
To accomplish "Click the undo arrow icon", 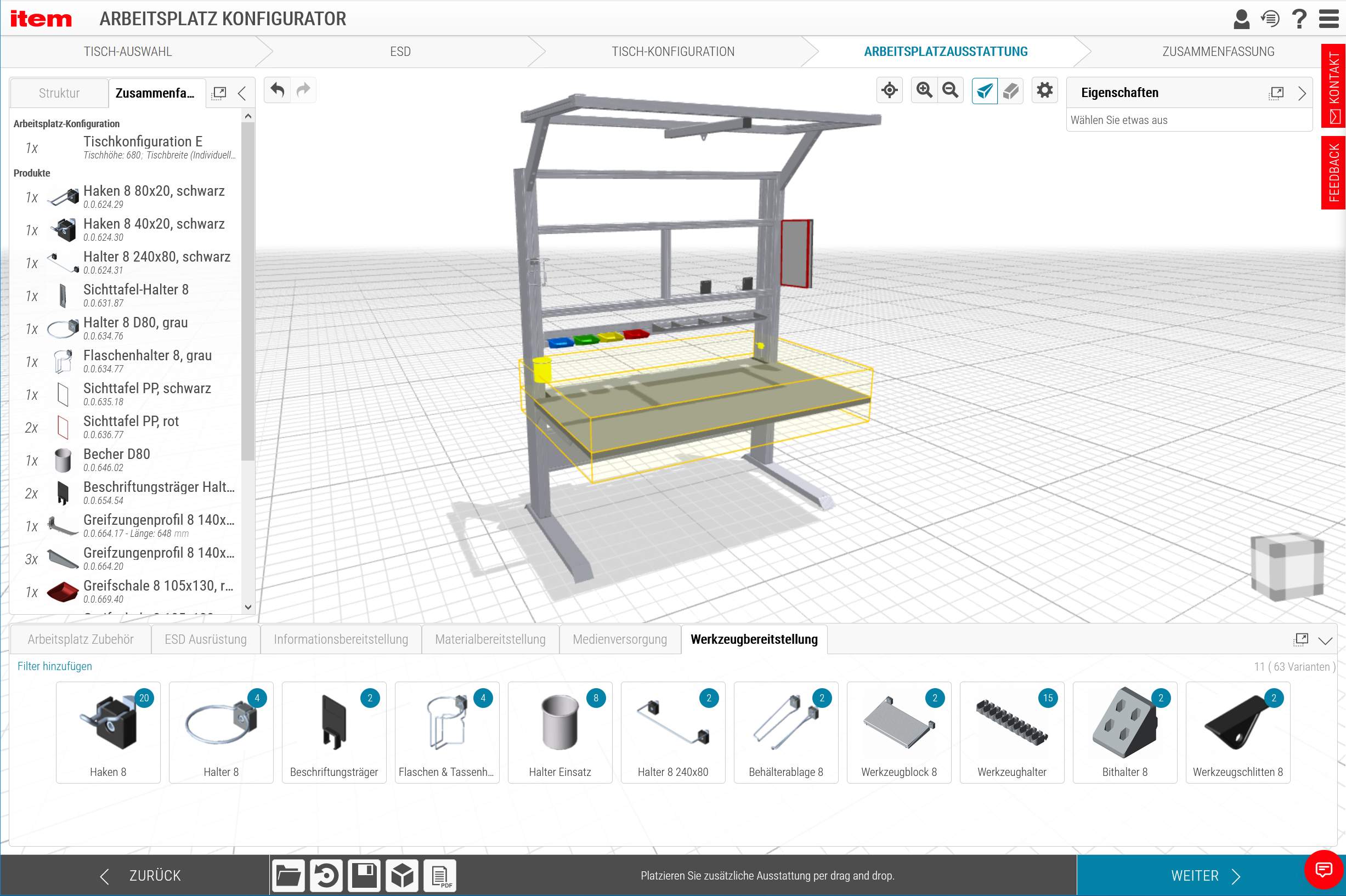I will (278, 90).
